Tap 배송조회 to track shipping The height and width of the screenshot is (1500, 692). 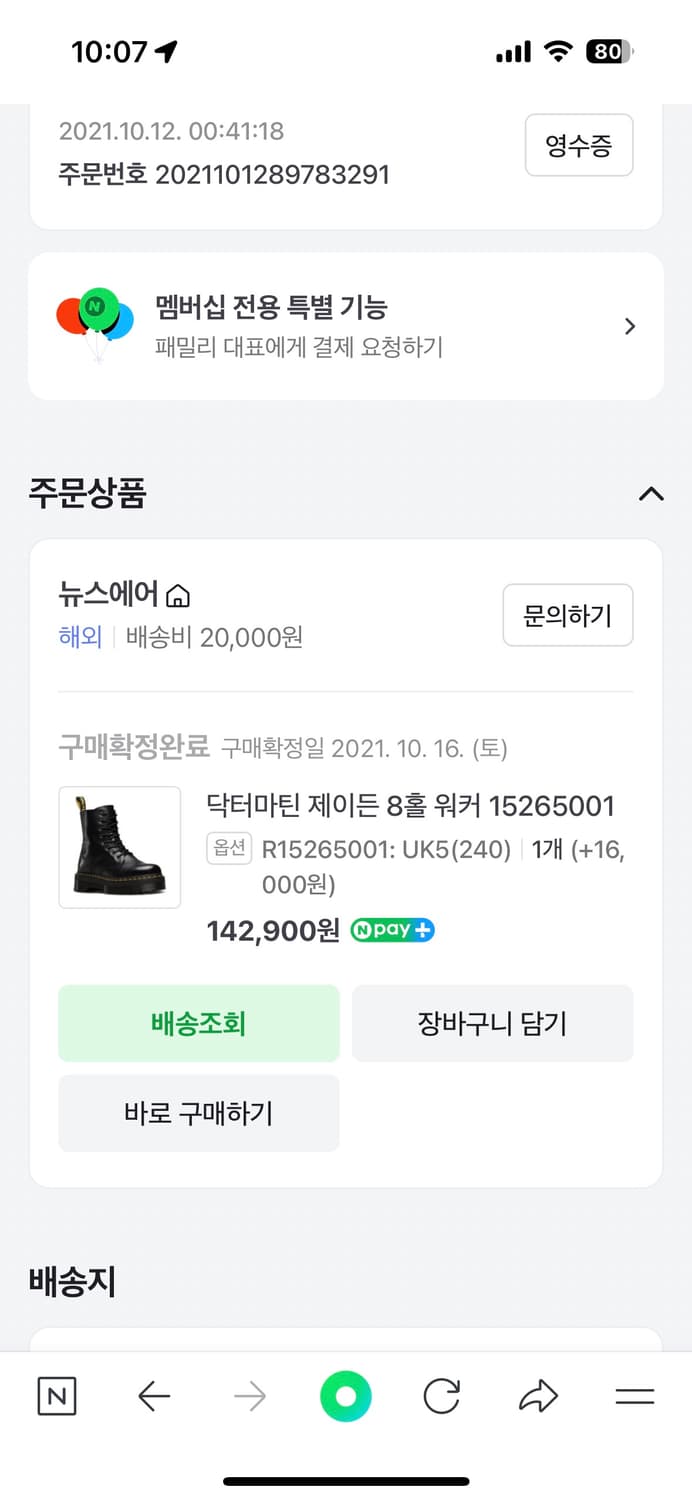click(x=198, y=1023)
